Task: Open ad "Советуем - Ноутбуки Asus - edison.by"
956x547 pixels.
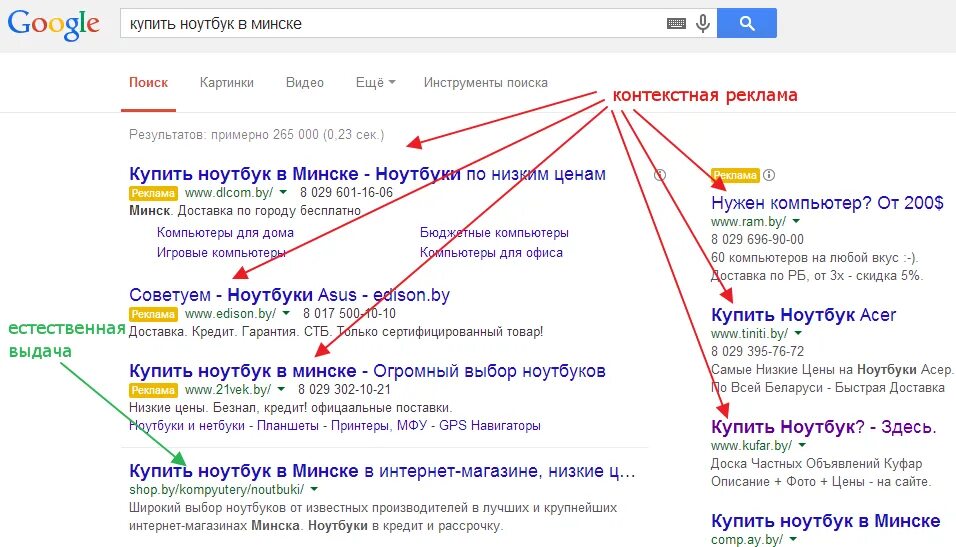Action: 290,295
